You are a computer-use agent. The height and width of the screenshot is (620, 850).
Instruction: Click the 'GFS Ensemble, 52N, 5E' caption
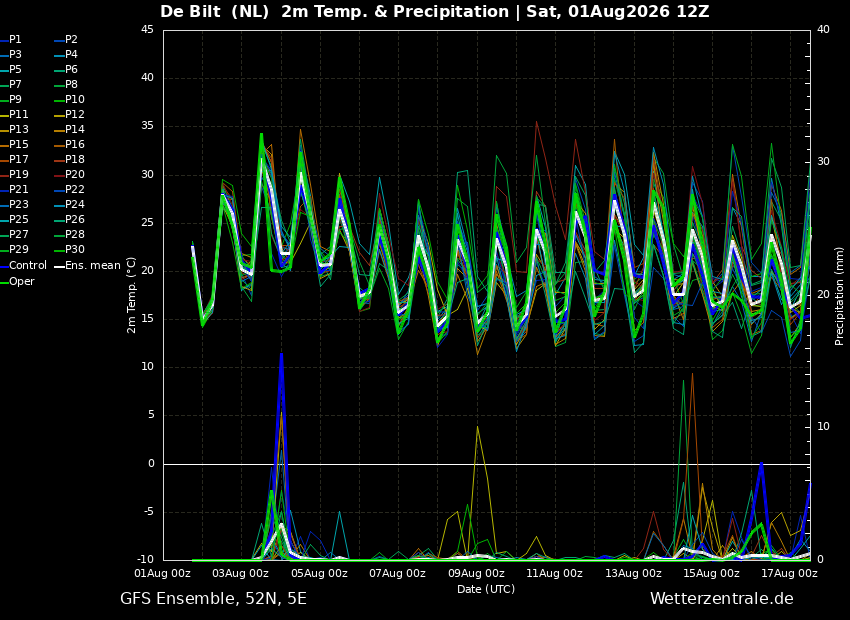pyautogui.click(x=214, y=599)
